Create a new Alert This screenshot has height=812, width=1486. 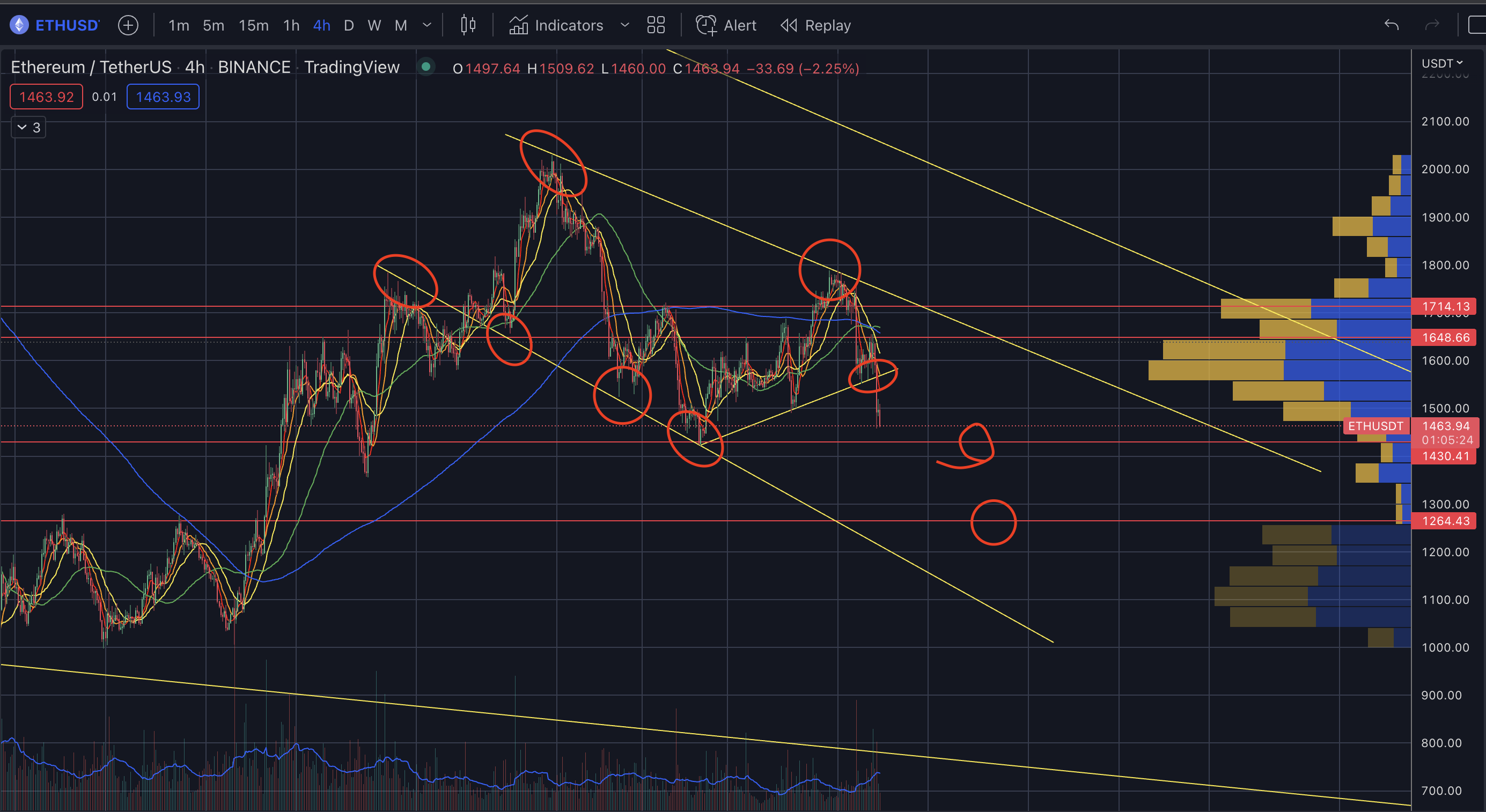(x=726, y=25)
